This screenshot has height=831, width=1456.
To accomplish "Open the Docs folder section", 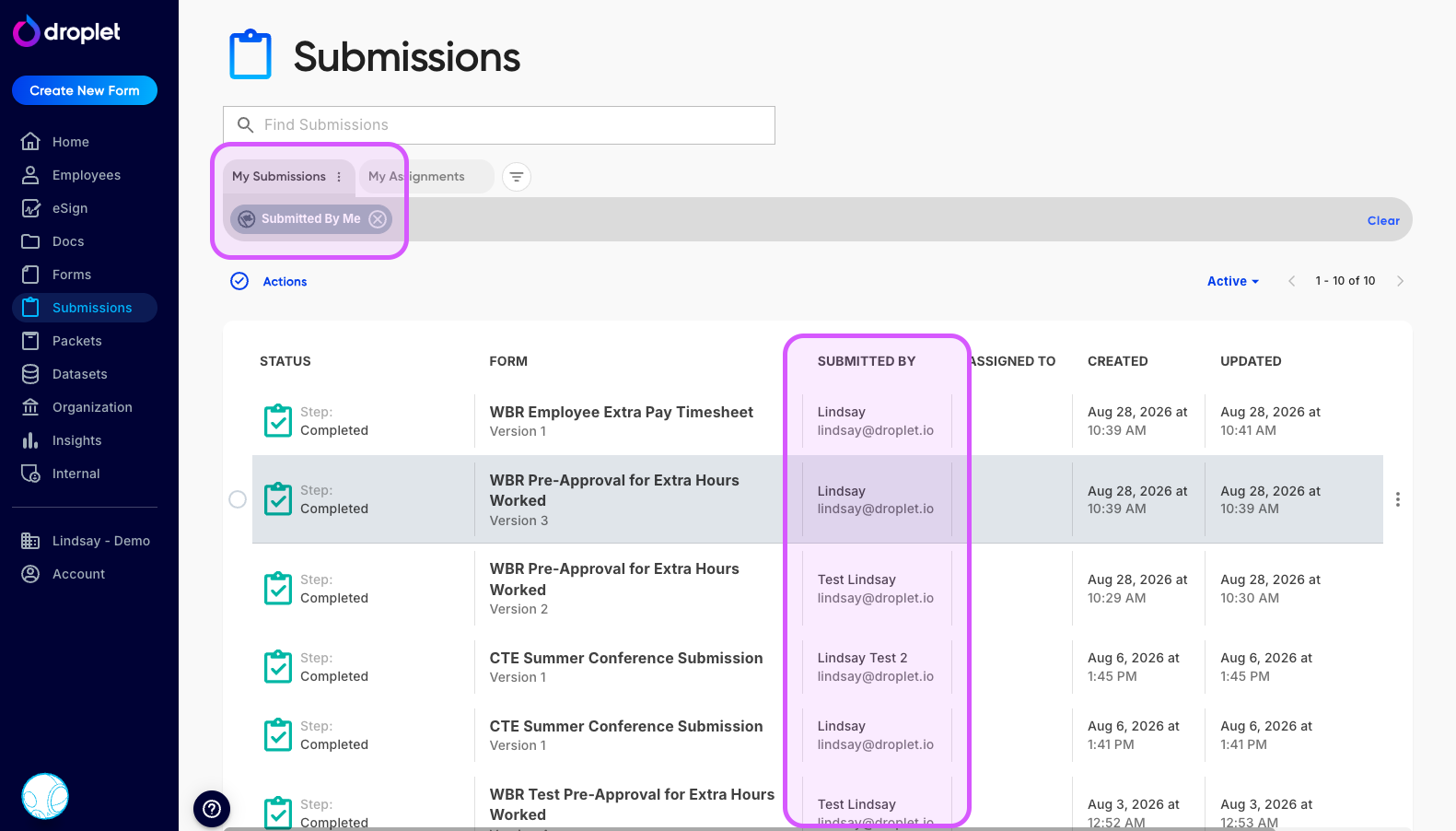I will [x=85, y=241].
